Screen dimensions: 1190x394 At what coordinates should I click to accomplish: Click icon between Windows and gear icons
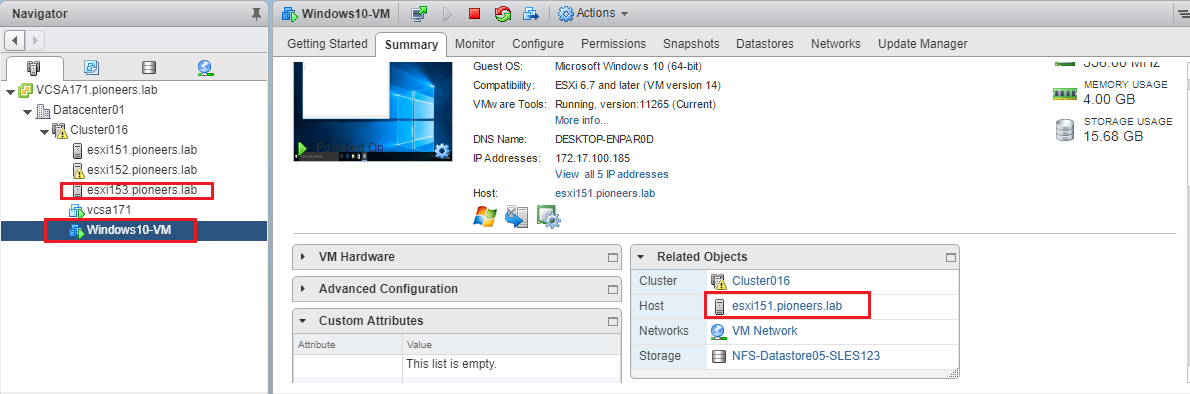pos(516,216)
